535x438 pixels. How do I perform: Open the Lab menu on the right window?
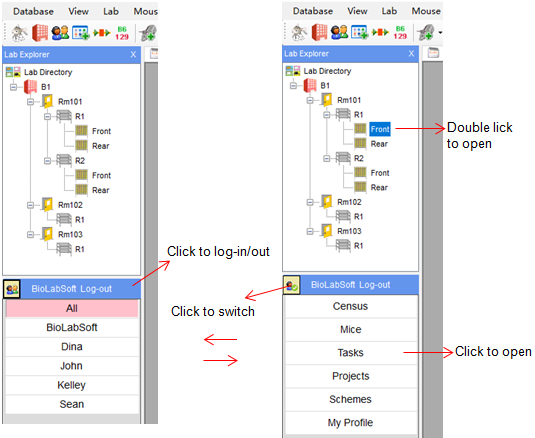tap(389, 11)
